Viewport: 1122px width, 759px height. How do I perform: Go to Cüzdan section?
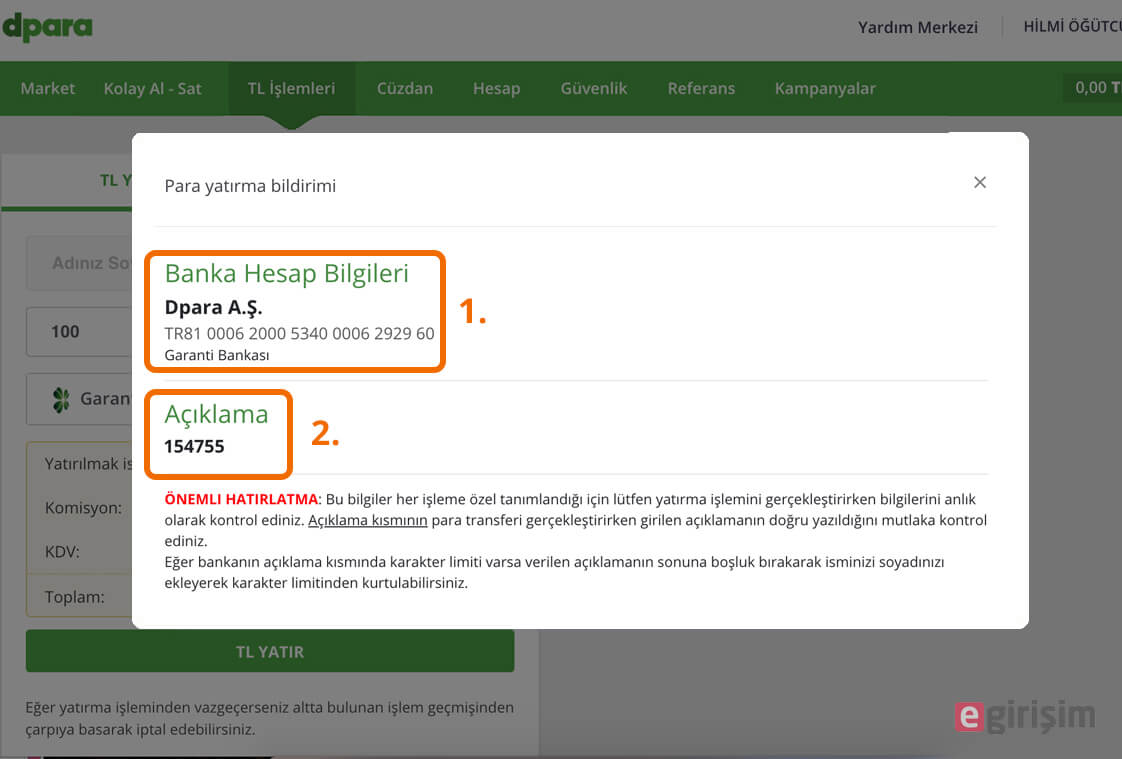[405, 89]
